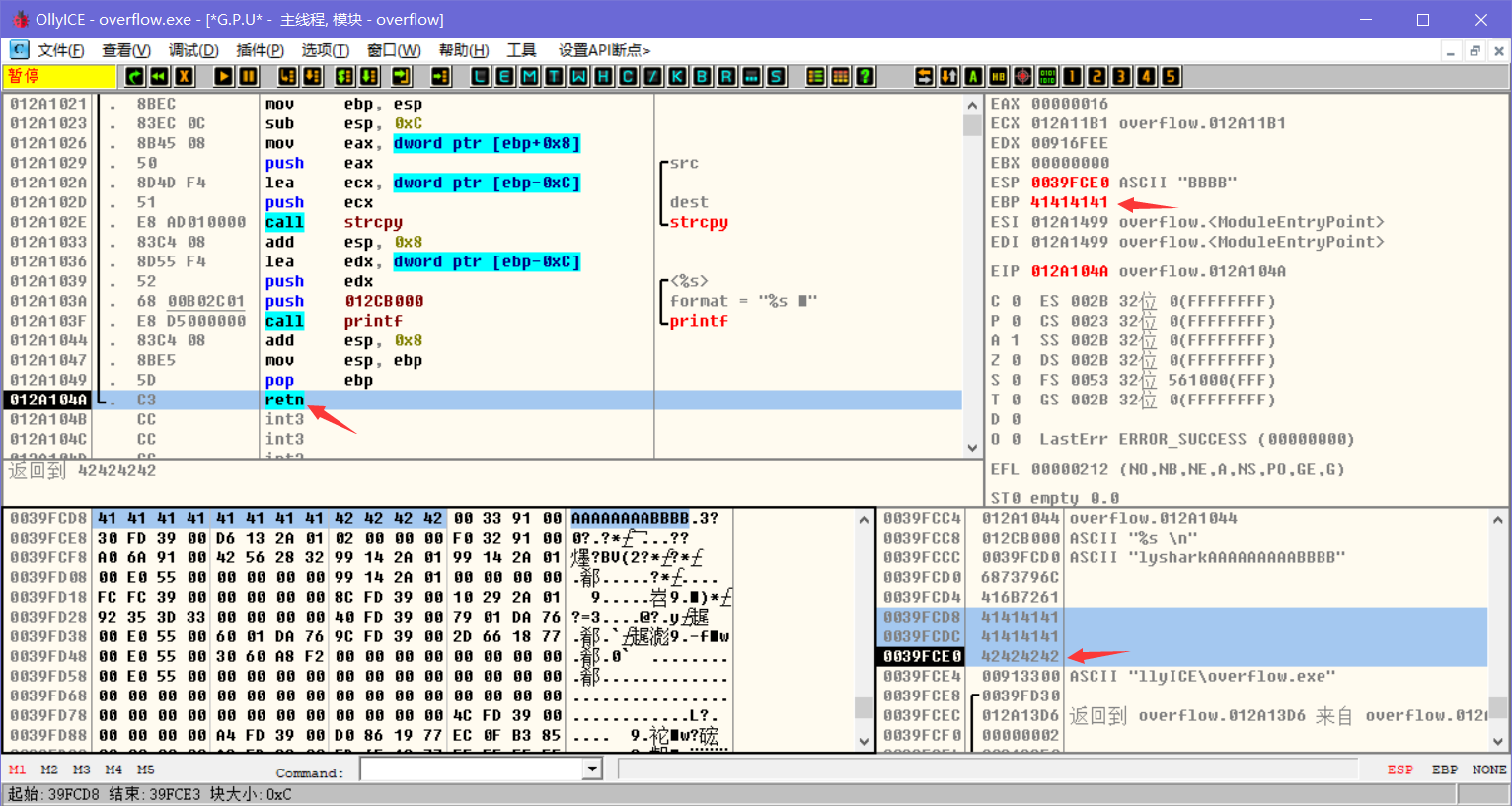Open the 文件(F) menu
1512x806 pixels.
60,50
